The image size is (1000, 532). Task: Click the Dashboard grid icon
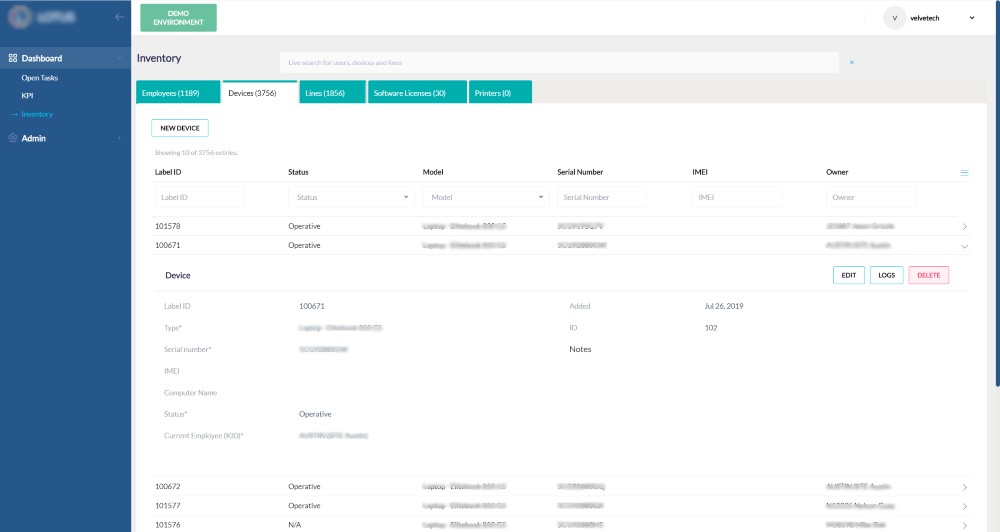[13, 58]
